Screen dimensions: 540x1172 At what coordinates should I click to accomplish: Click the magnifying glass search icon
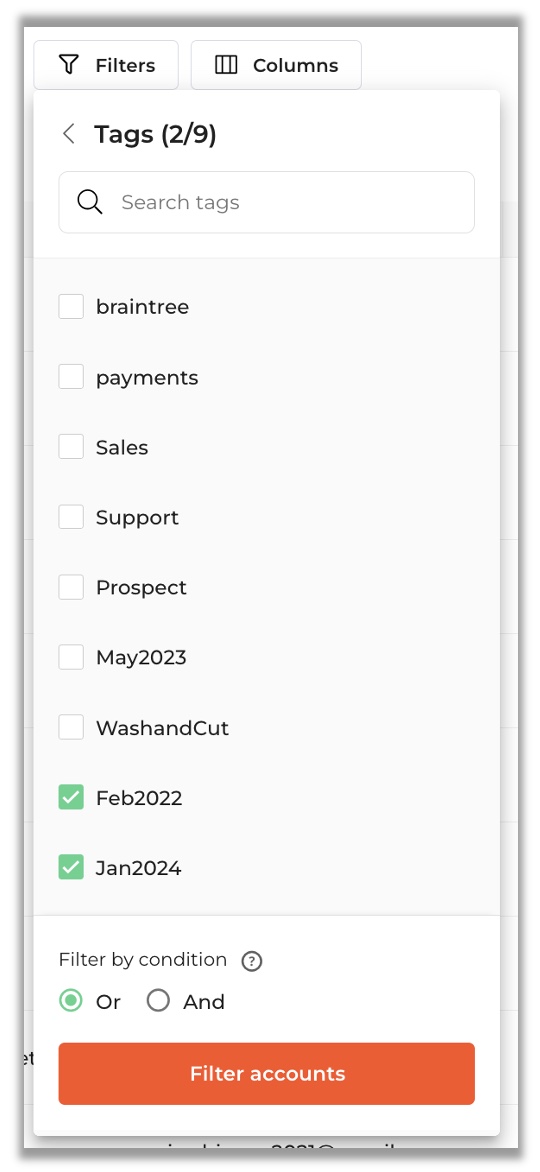90,202
